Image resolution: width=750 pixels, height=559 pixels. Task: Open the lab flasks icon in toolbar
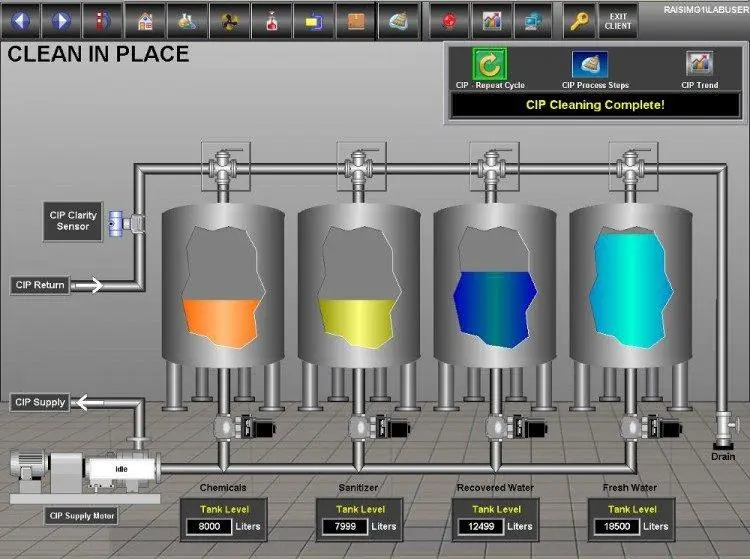point(187,21)
